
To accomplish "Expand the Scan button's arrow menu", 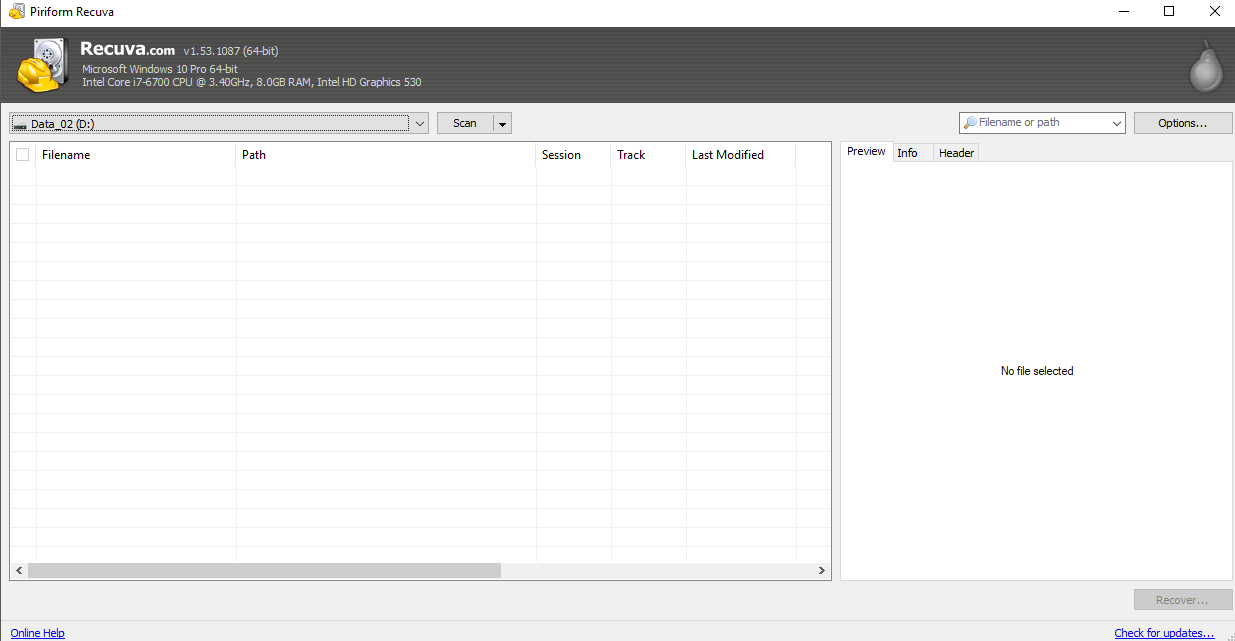I will pyautogui.click(x=503, y=123).
